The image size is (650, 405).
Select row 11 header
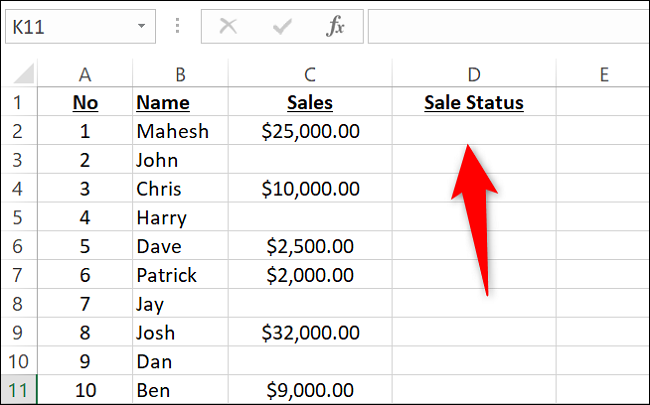coord(19,391)
